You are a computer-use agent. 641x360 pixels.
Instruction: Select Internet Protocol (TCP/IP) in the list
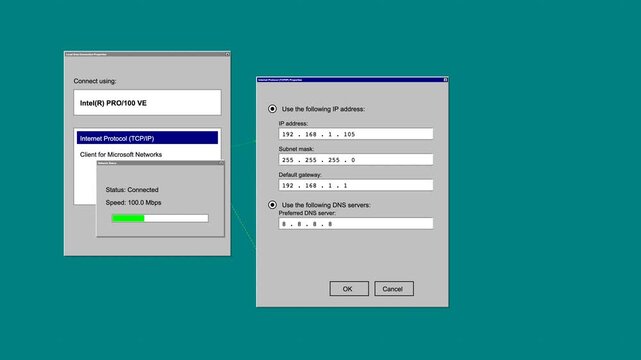(x=147, y=138)
